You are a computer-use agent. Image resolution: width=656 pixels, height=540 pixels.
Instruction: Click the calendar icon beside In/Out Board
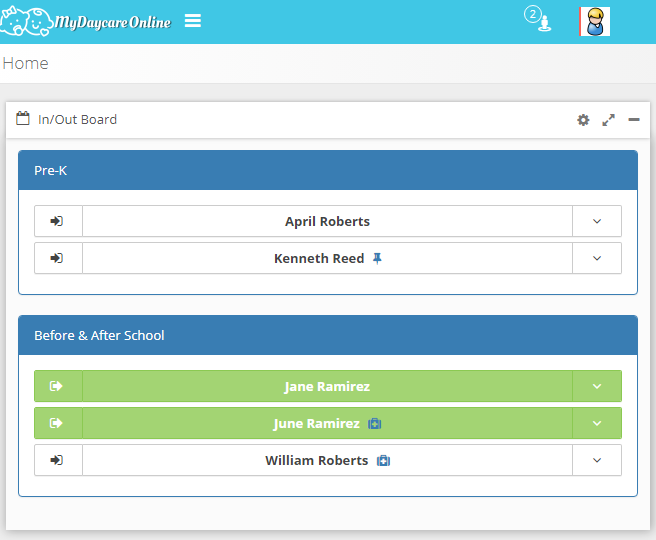(23, 119)
